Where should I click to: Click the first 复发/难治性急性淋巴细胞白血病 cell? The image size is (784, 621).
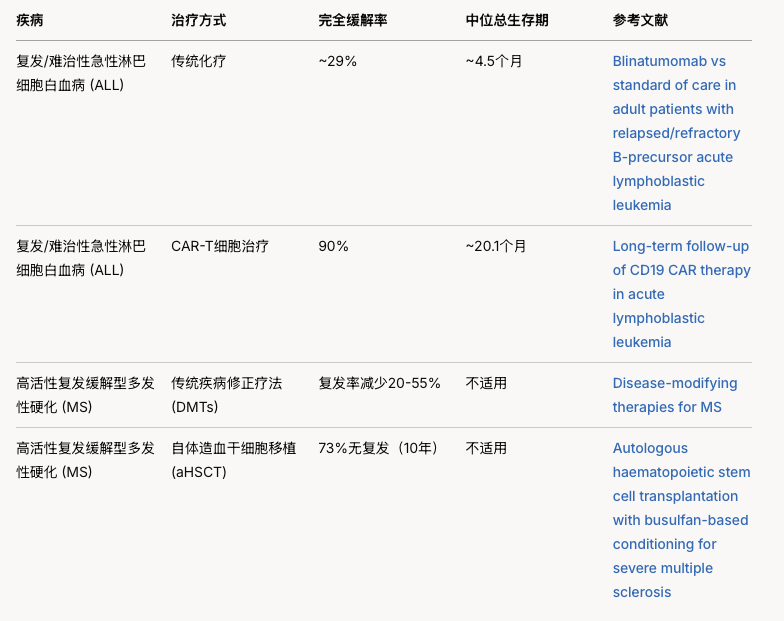(x=80, y=73)
